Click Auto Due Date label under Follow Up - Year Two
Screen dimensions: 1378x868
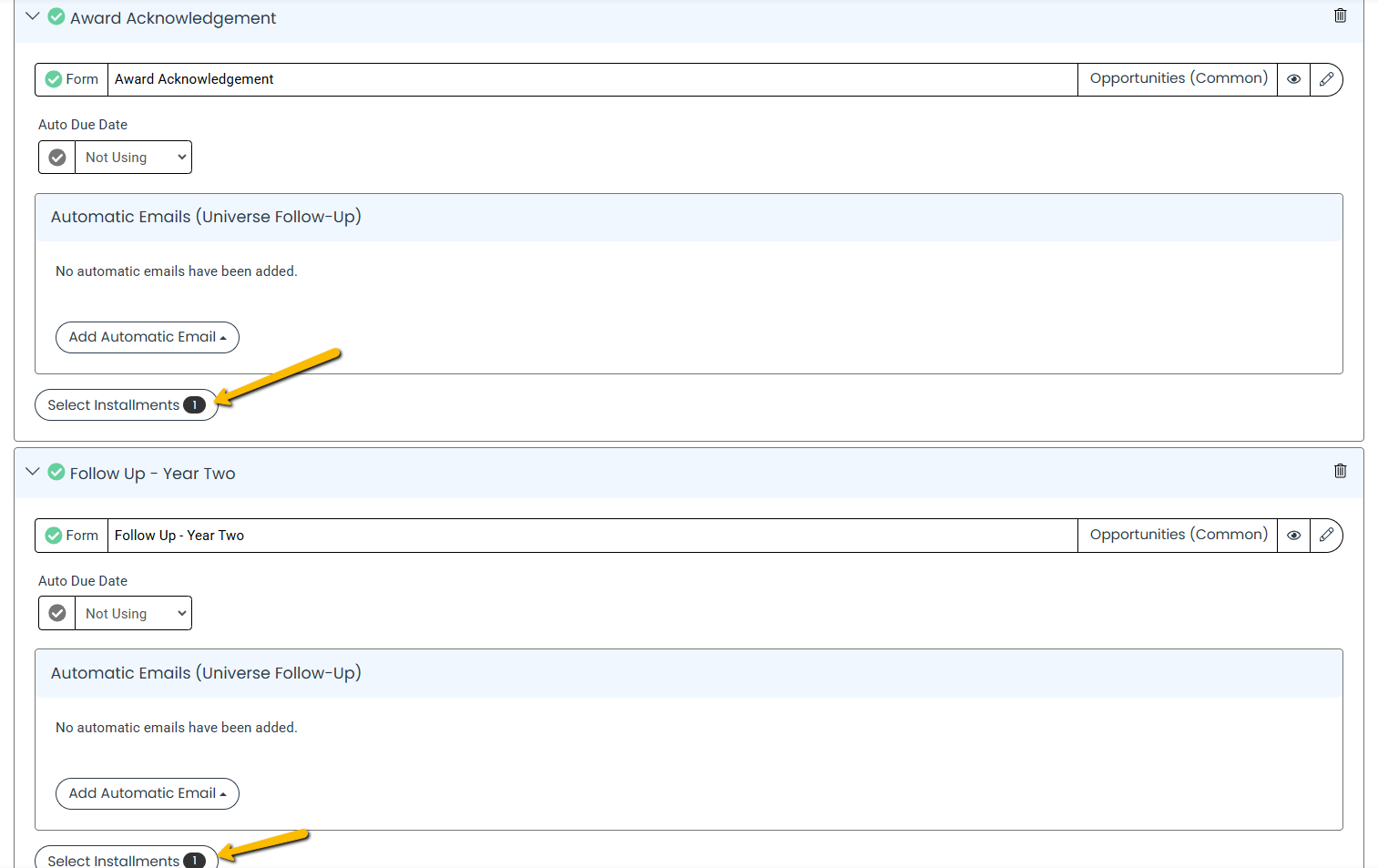(83, 581)
